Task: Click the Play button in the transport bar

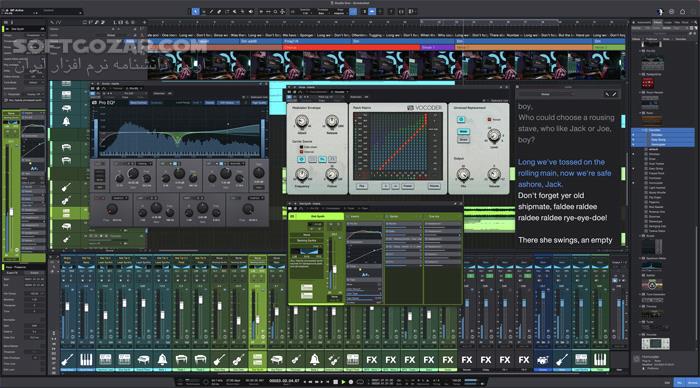Action: point(343,382)
